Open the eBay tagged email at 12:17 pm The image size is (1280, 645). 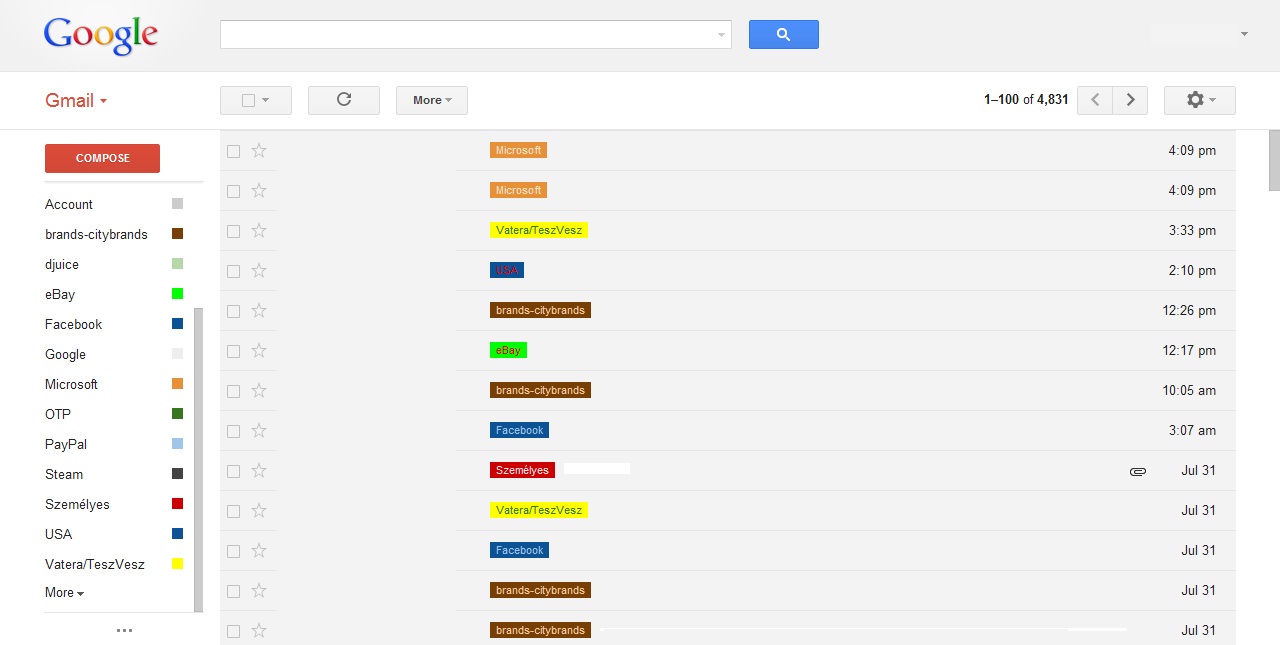[x=728, y=350]
